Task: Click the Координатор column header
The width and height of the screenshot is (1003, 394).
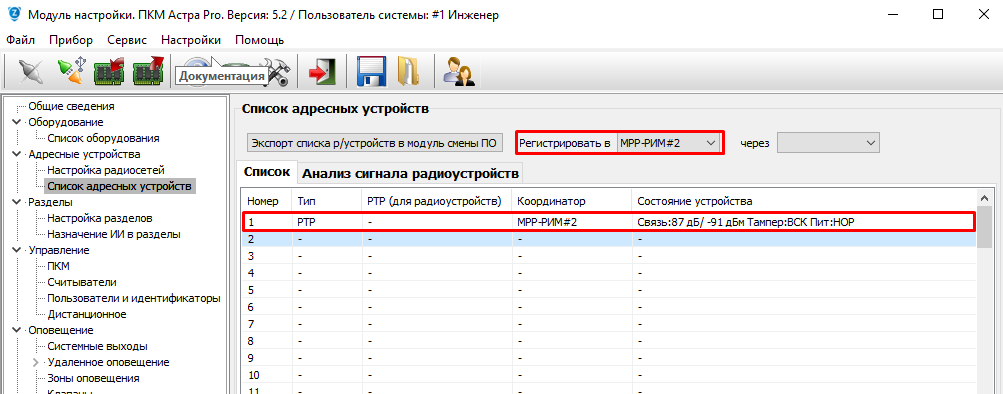Action: (572, 201)
